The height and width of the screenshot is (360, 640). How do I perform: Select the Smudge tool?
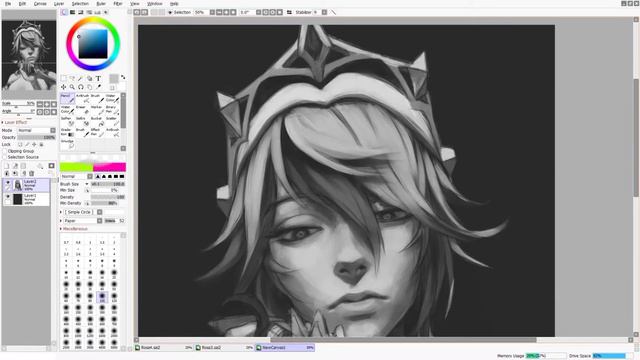pyautogui.click(x=67, y=144)
